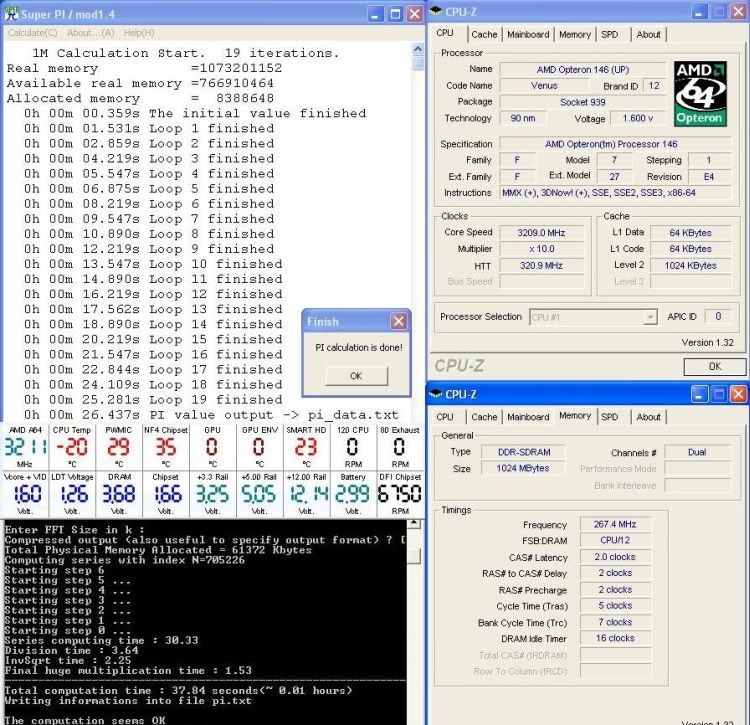Maximize the Super PI window
The image size is (750, 725).
point(395,14)
